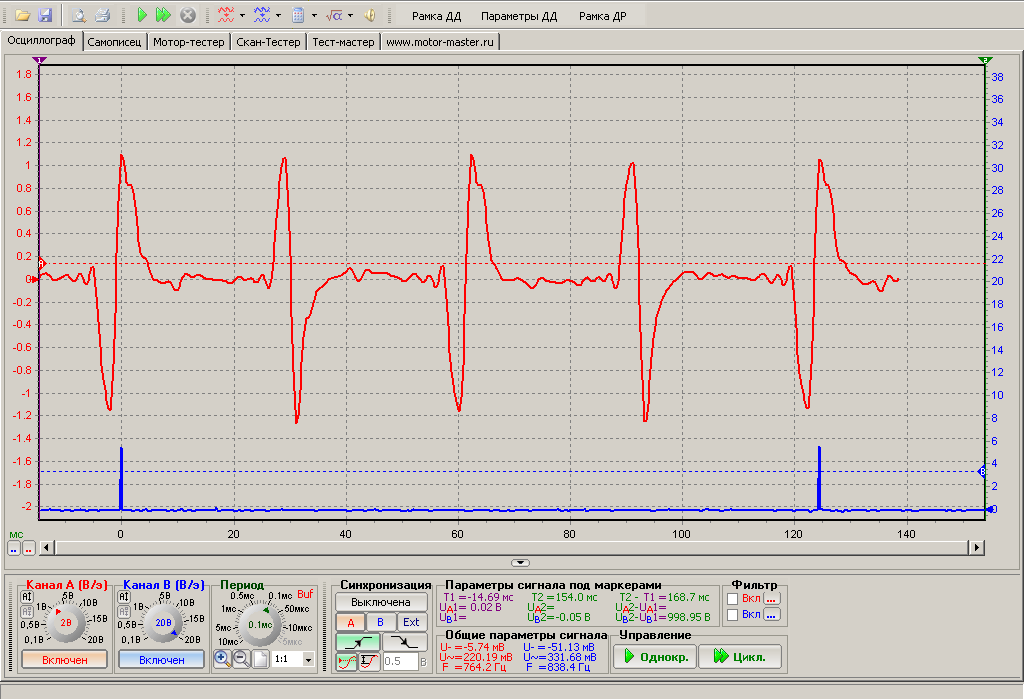Expand the red waveform tool dropdown arrow
Screen dimensions: 1024x700
[x=242, y=16]
